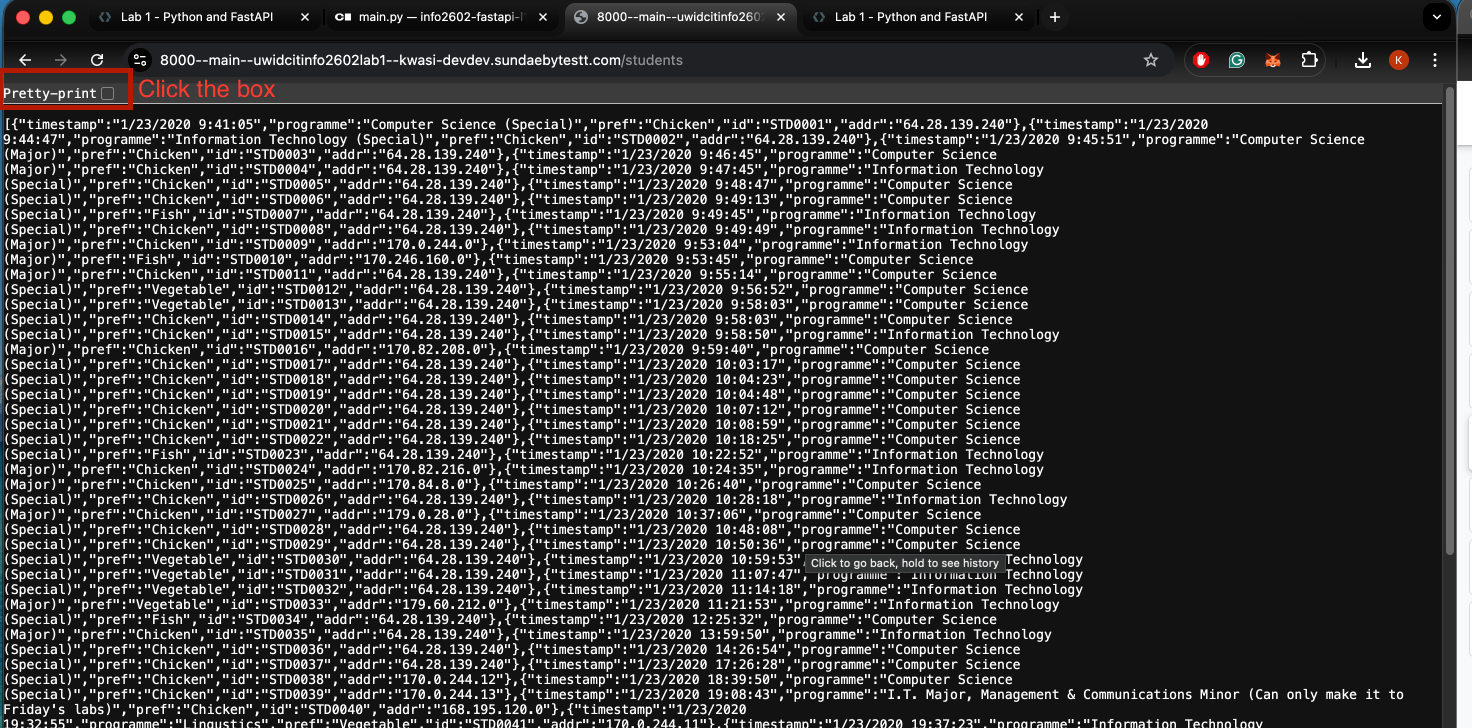The height and width of the screenshot is (728, 1472).
Task: Click the browser back arrow
Action: tap(26, 60)
